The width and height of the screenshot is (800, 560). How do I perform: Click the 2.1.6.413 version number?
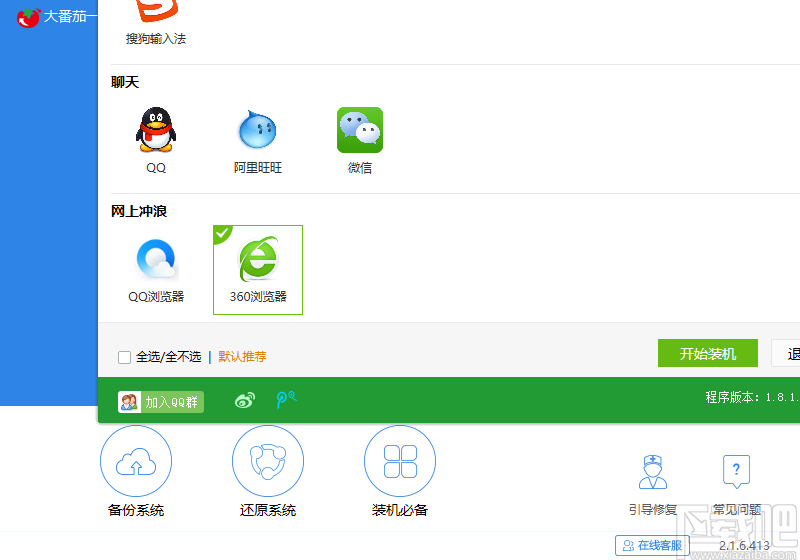(x=744, y=546)
